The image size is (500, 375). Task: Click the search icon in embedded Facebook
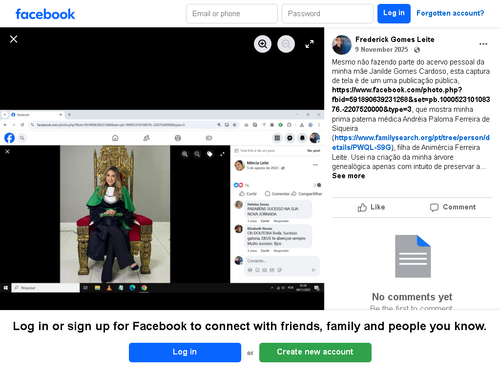[x=22, y=138]
